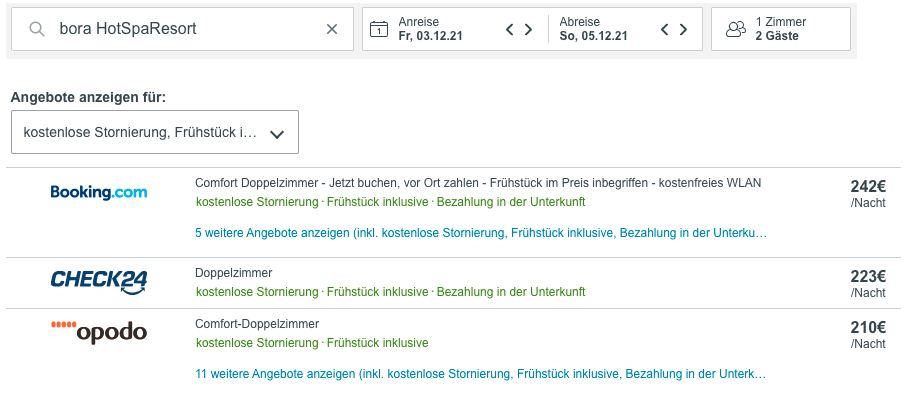This screenshot has width=907, height=402.
Task: Click the Booking.com logo
Action: [x=99, y=192]
